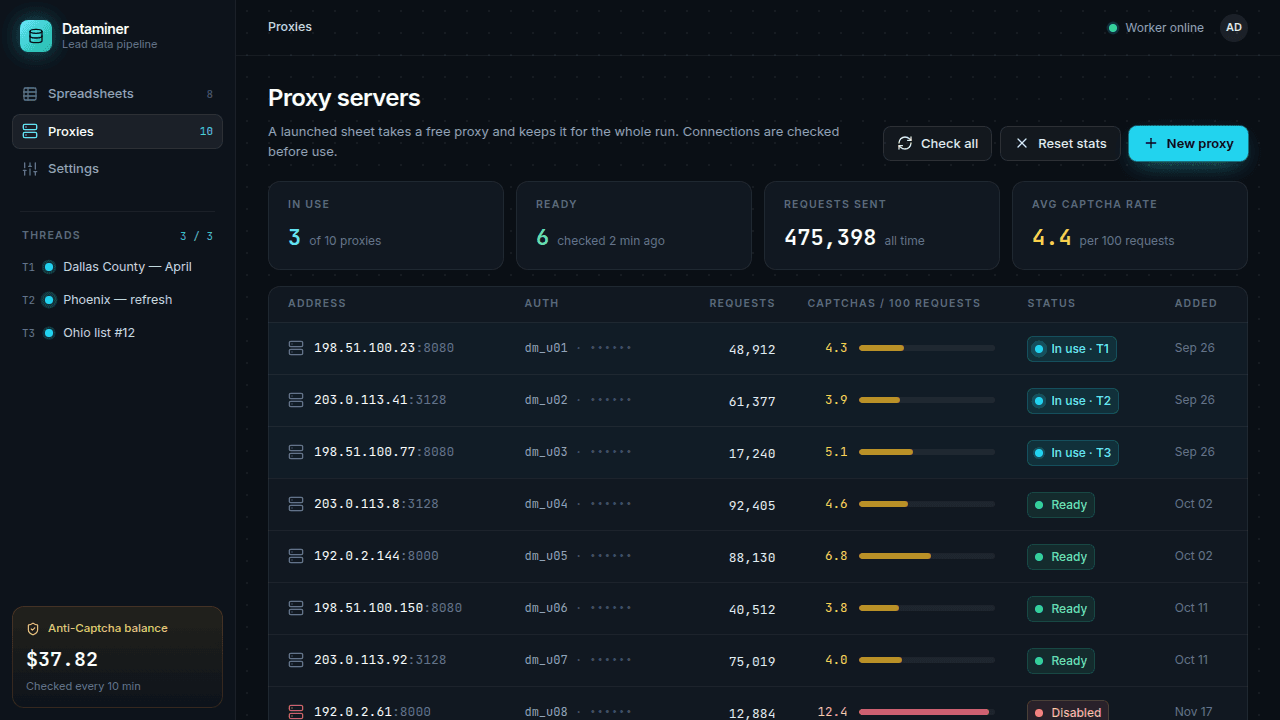Click the plus icon in New proxy
The width and height of the screenshot is (1280, 720).
1150,143
